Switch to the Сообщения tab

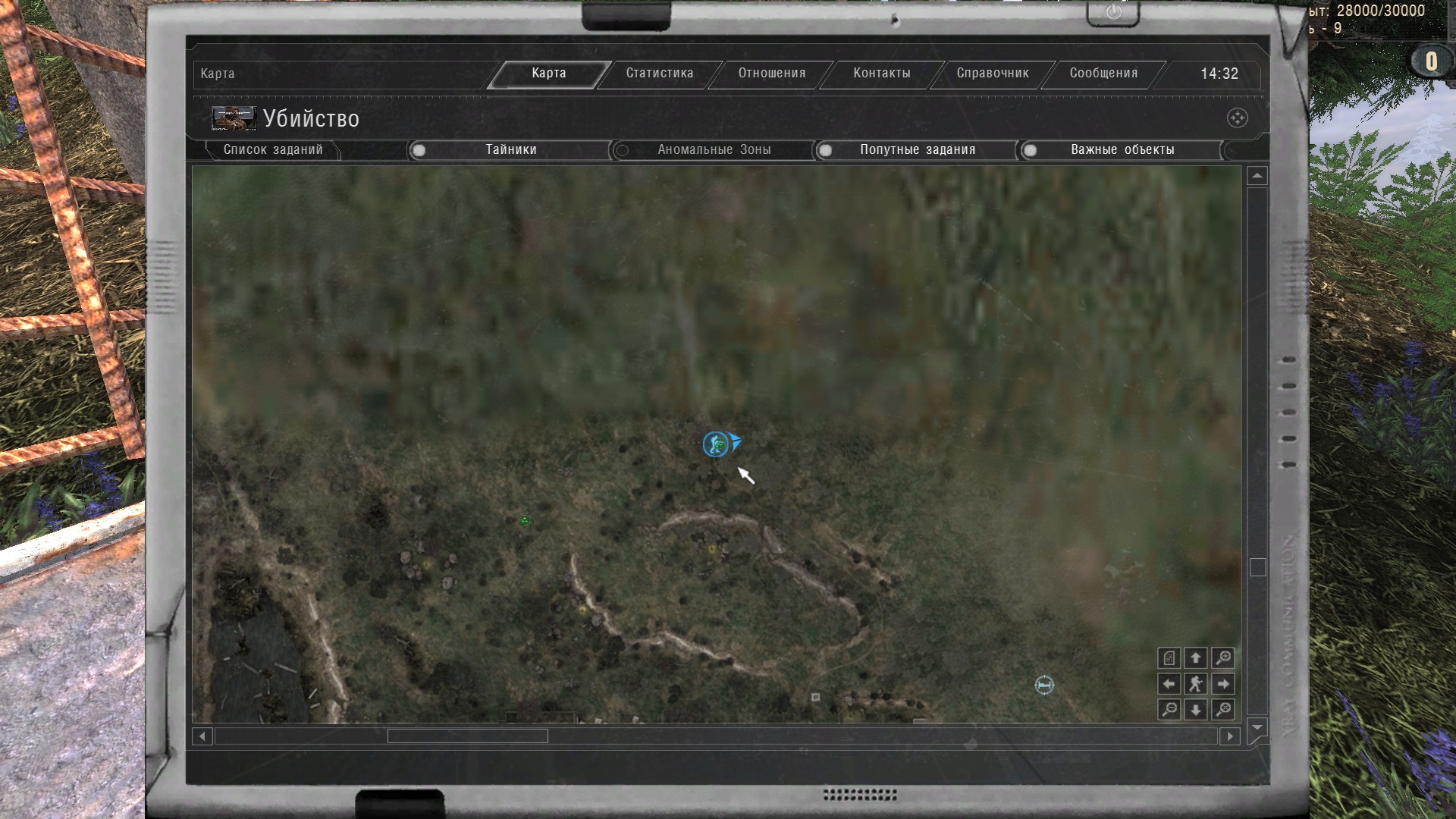1103,74
